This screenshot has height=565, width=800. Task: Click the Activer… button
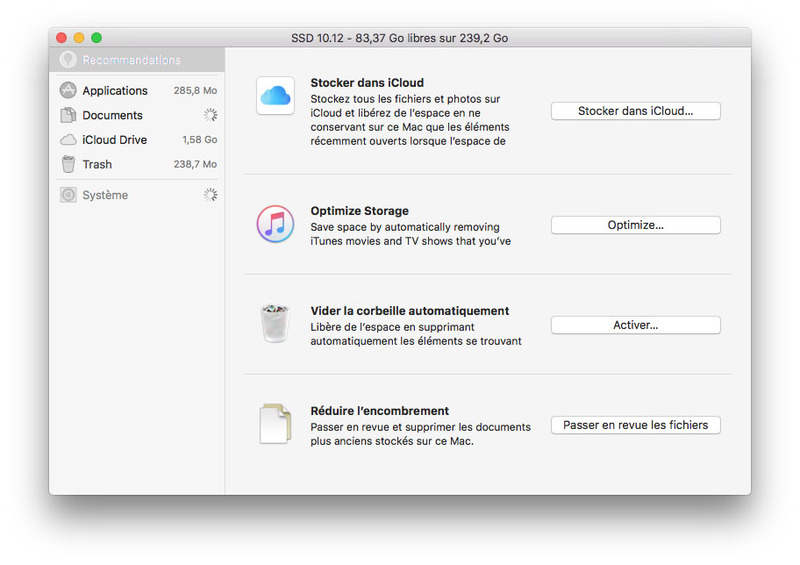[x=636, y=325]
